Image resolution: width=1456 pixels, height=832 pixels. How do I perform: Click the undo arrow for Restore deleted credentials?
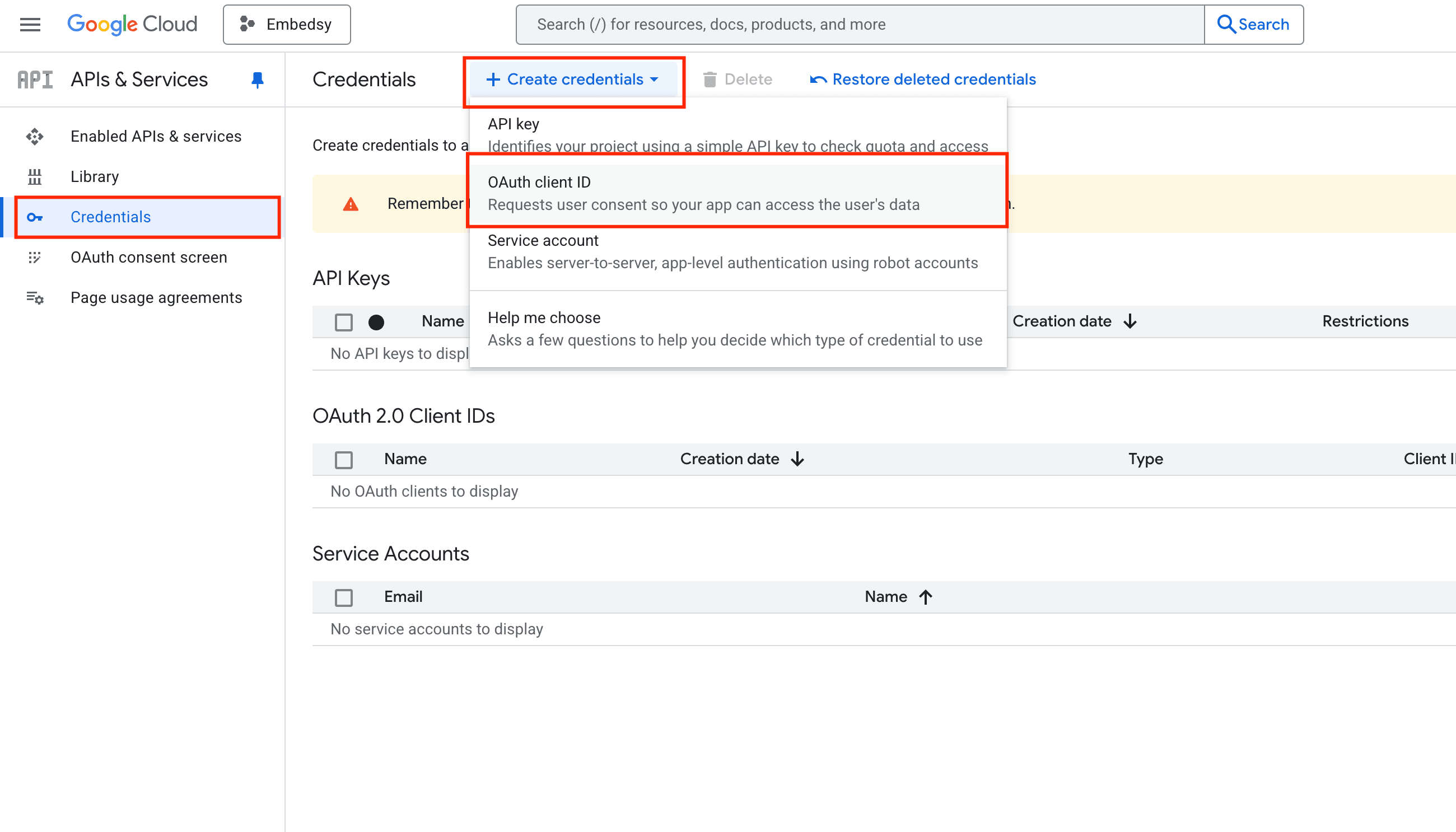pyautogui.click(x=818, y=80)
